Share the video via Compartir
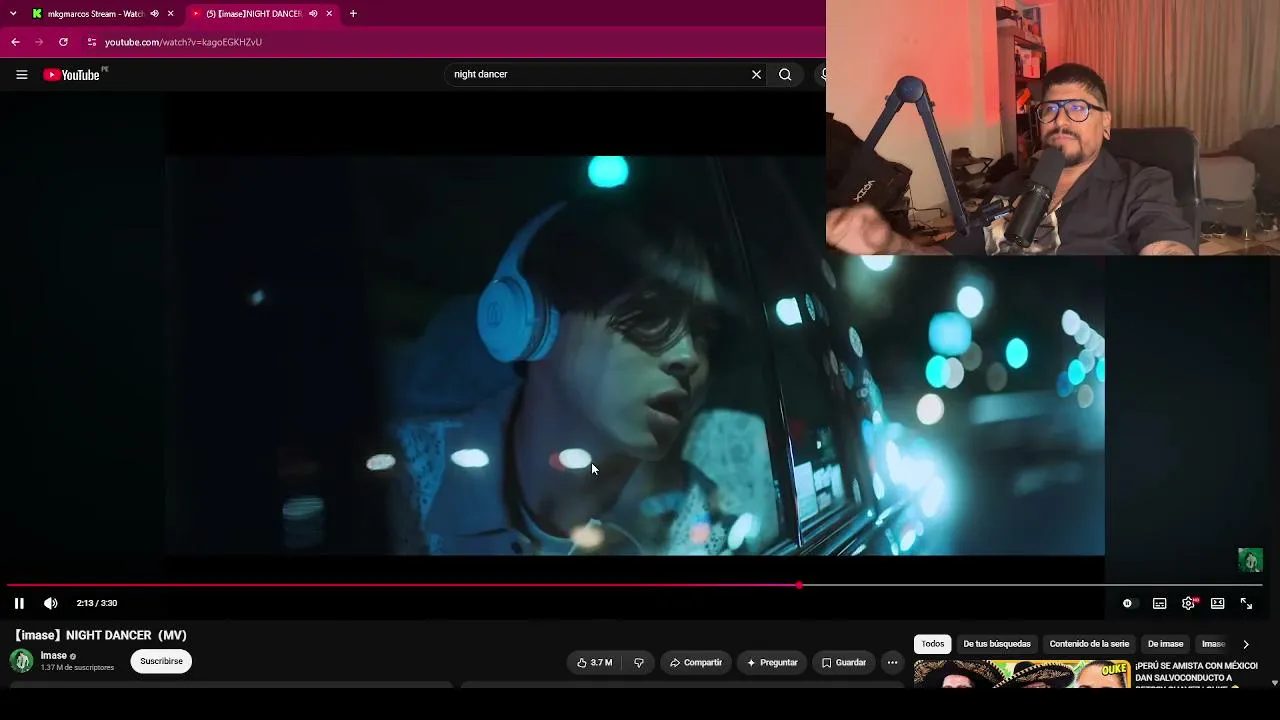The width and height of the screenshot is (1280, 720). click(x=696, y=662)
